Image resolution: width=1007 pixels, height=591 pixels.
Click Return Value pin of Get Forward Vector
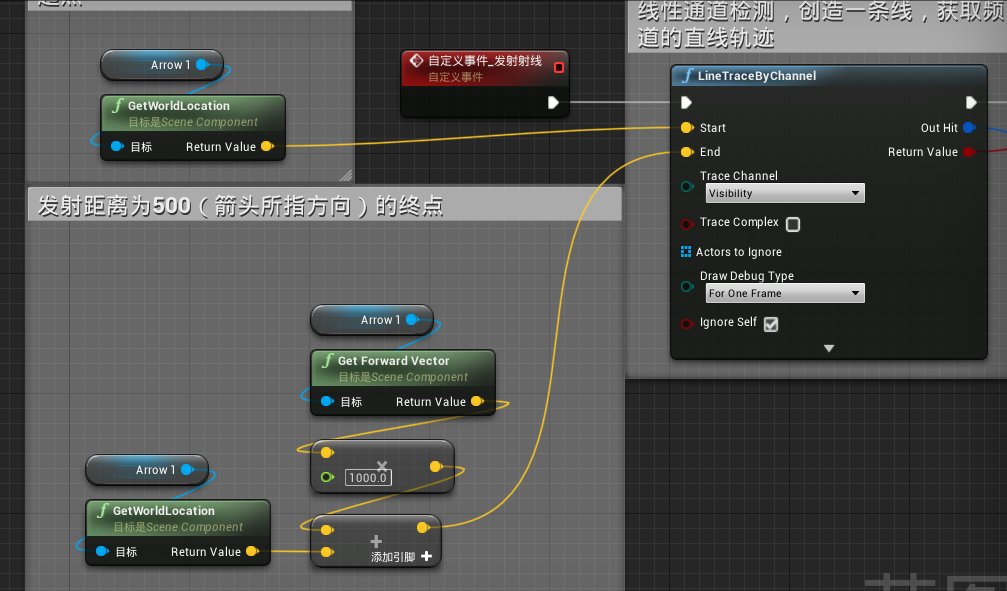(477, 402)
